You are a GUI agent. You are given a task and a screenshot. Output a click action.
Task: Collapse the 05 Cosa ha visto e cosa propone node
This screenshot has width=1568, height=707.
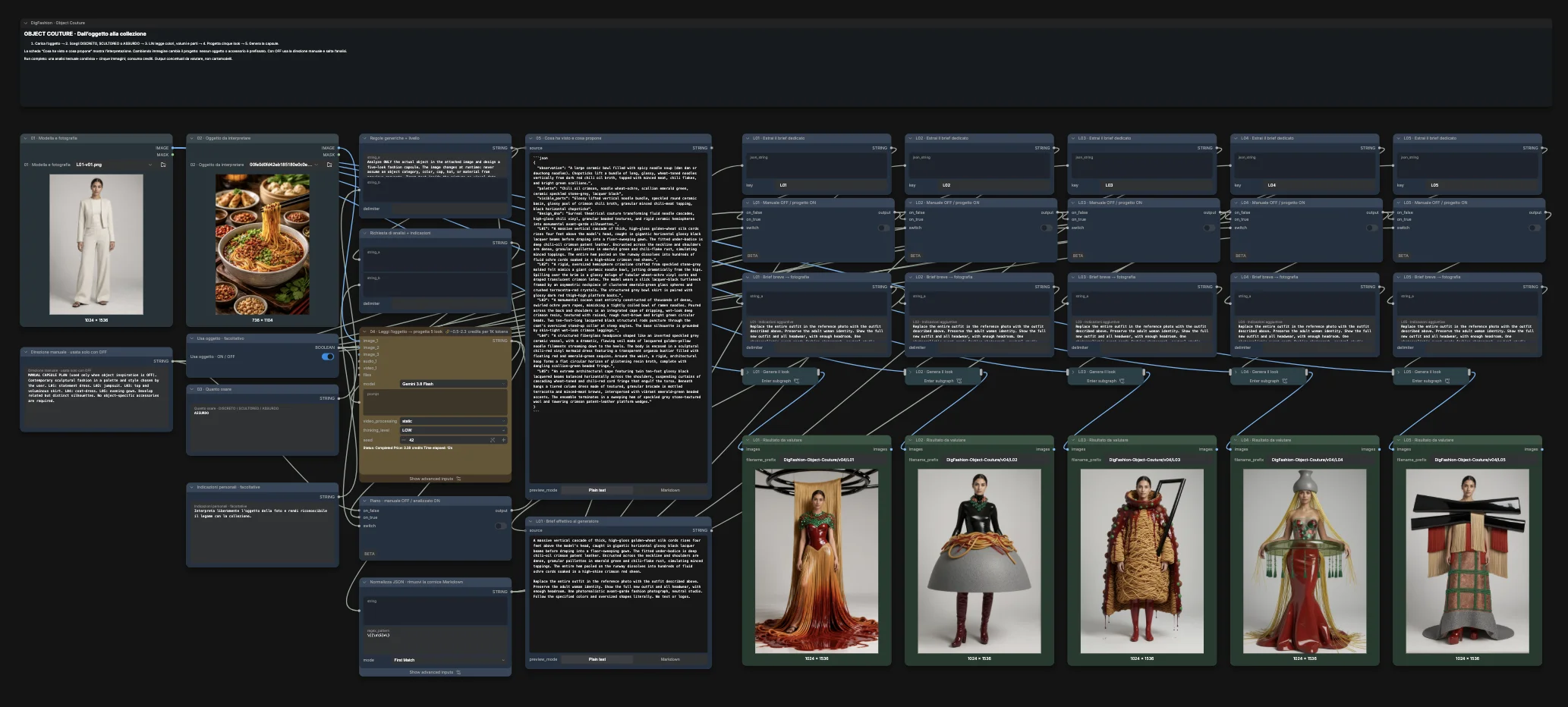tap(531, 139)
